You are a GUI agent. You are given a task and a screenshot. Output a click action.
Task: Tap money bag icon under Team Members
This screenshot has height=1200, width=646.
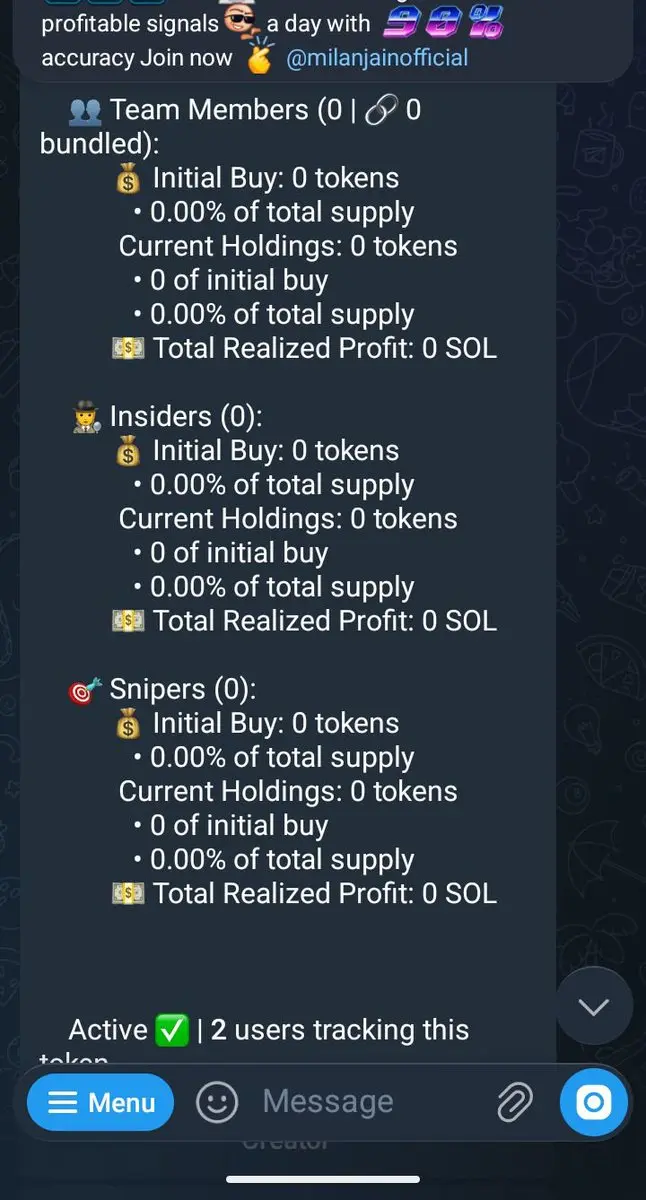129,178
